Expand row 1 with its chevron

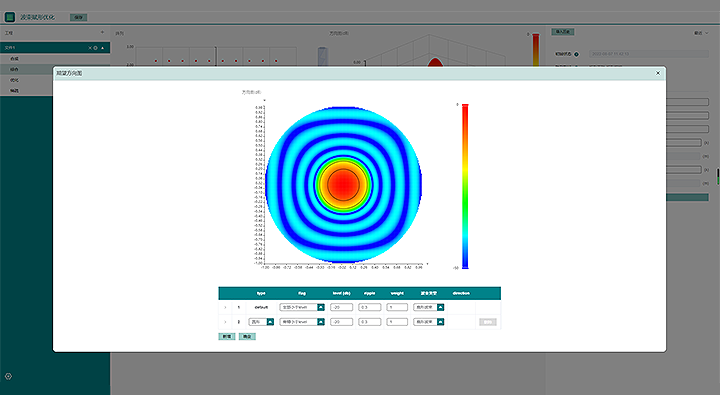click(x=225, y=307)
